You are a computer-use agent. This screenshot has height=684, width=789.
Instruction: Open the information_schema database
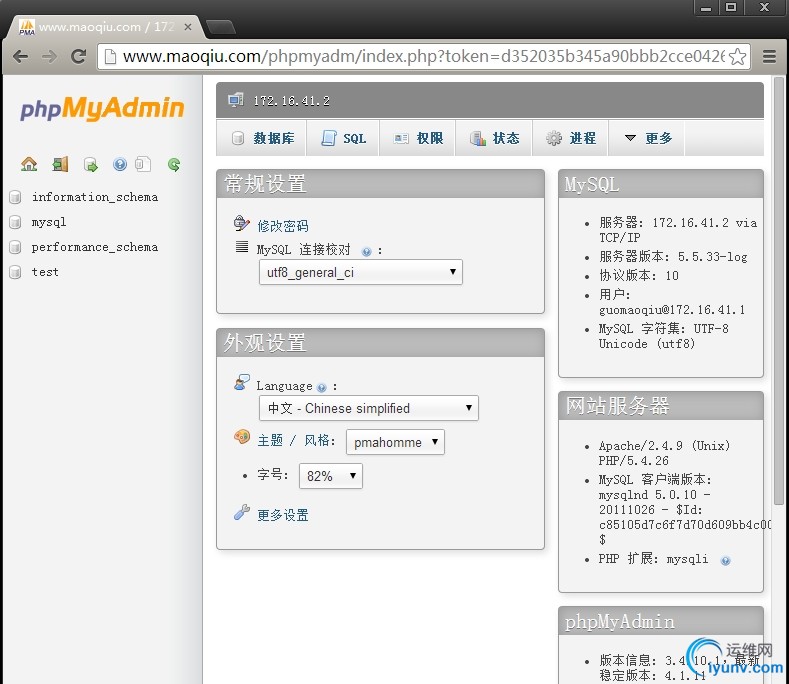coord(95,197)
